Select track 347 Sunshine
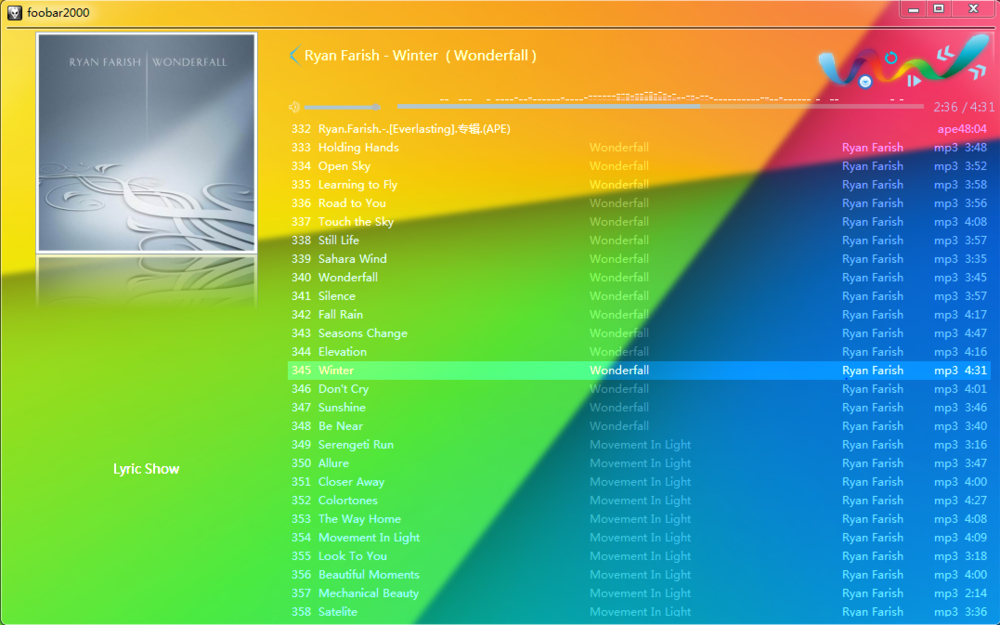Screen dimensions: 1000x625 [x=640, y=407]
